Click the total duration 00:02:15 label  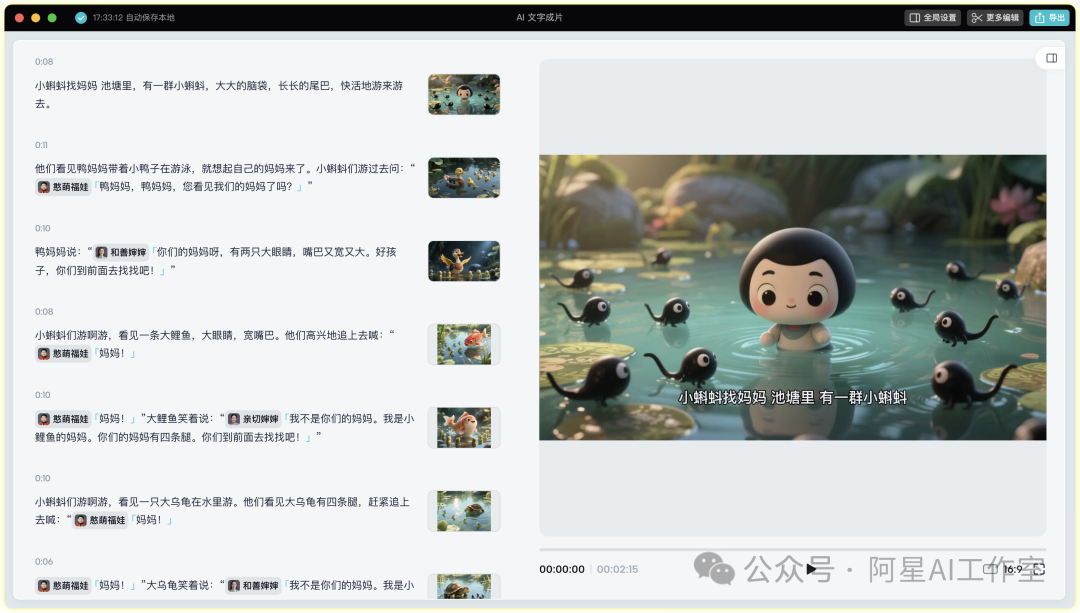click(617, 569)
